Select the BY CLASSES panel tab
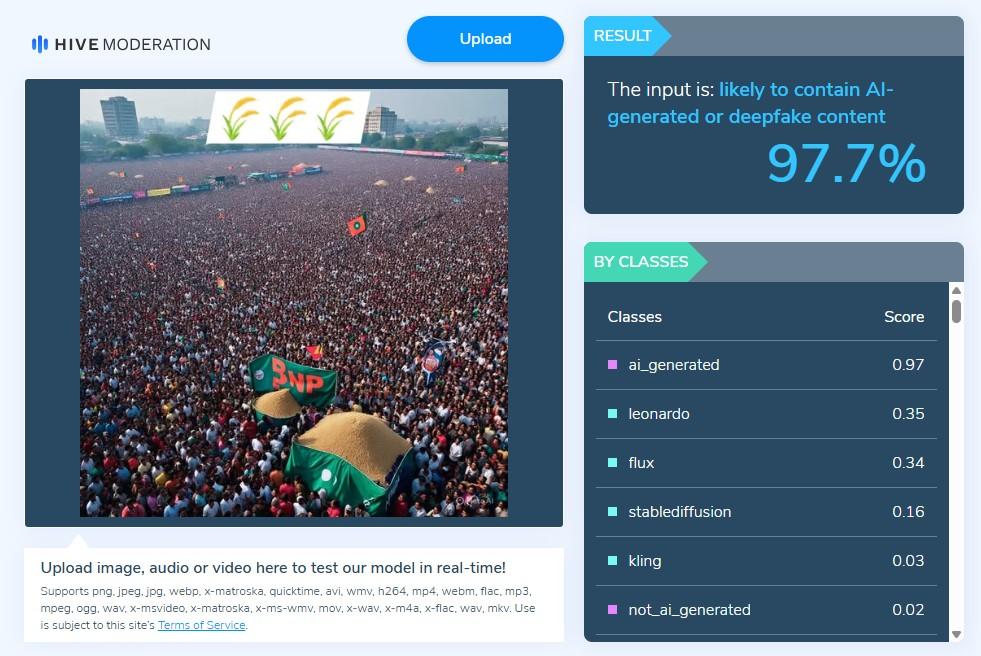981x656 pixels. pos(641,262)
